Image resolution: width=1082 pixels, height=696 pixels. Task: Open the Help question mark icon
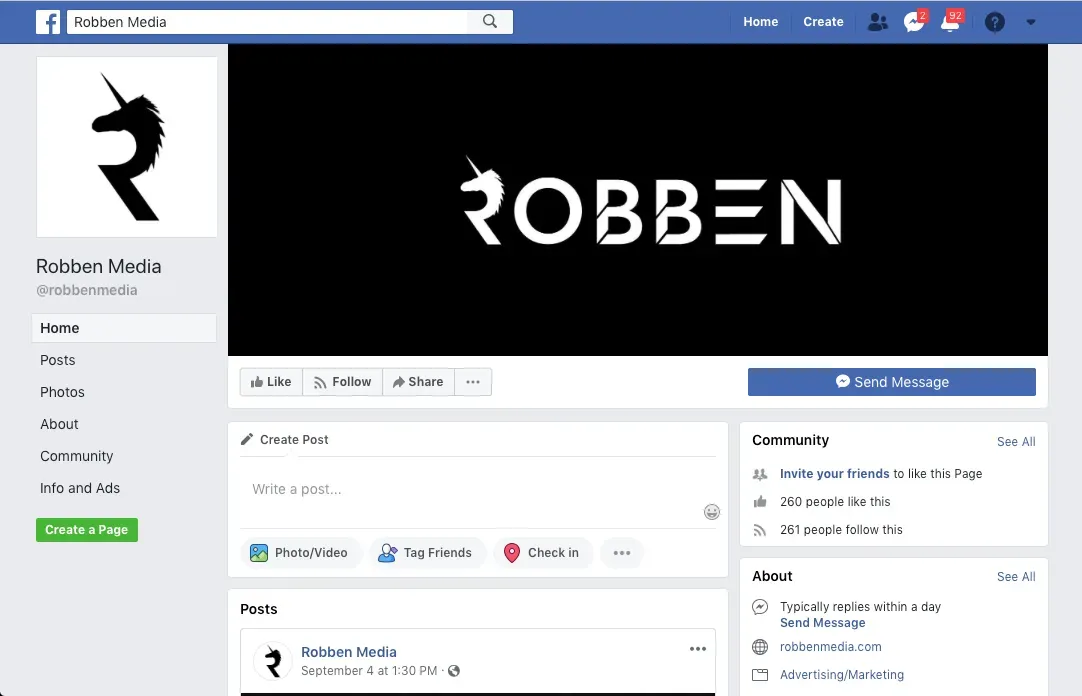pos(994,21)
